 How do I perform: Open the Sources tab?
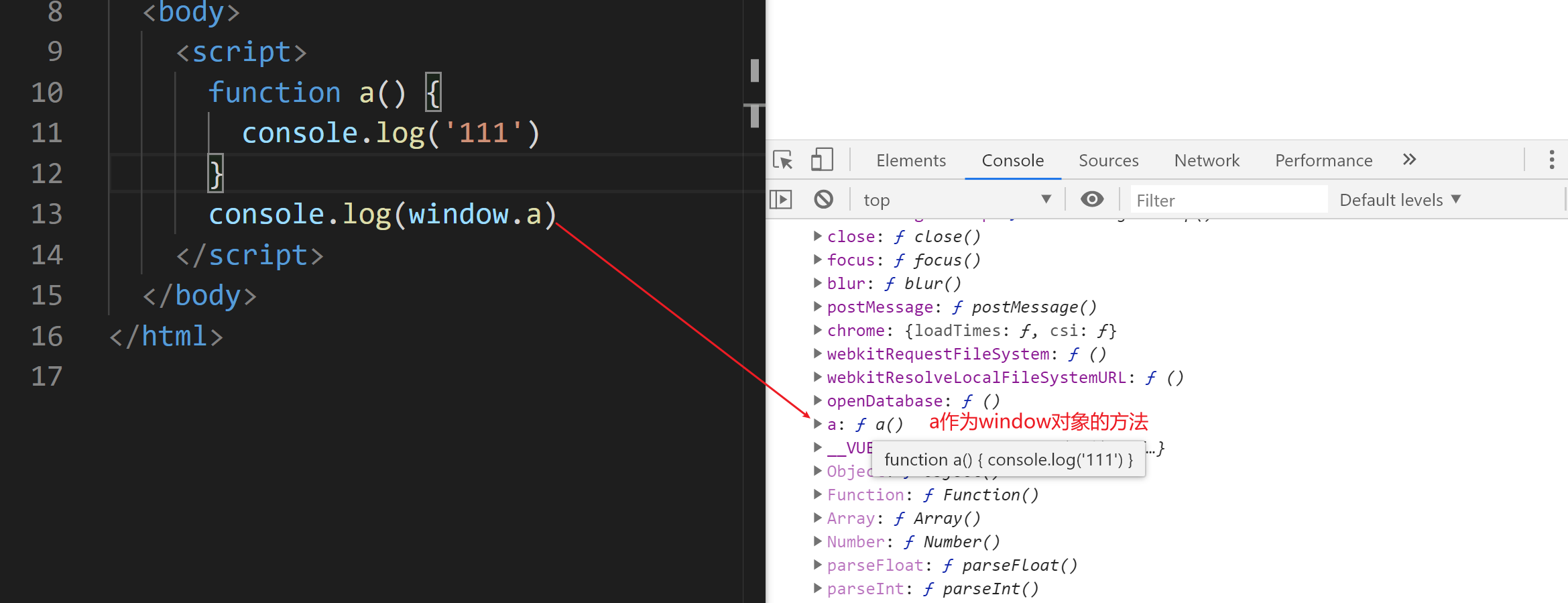click(1109, 160)
